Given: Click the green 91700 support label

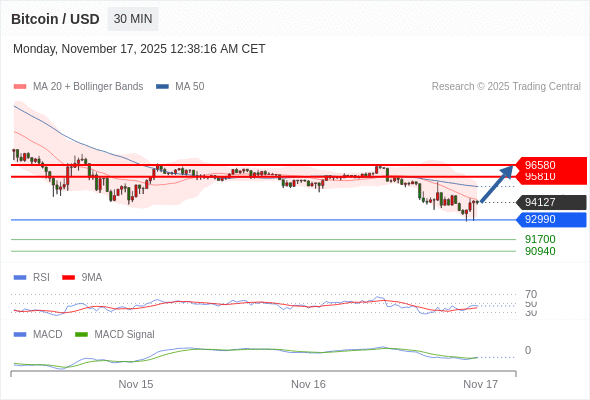Looking at the screenshot, I should 540,239.
